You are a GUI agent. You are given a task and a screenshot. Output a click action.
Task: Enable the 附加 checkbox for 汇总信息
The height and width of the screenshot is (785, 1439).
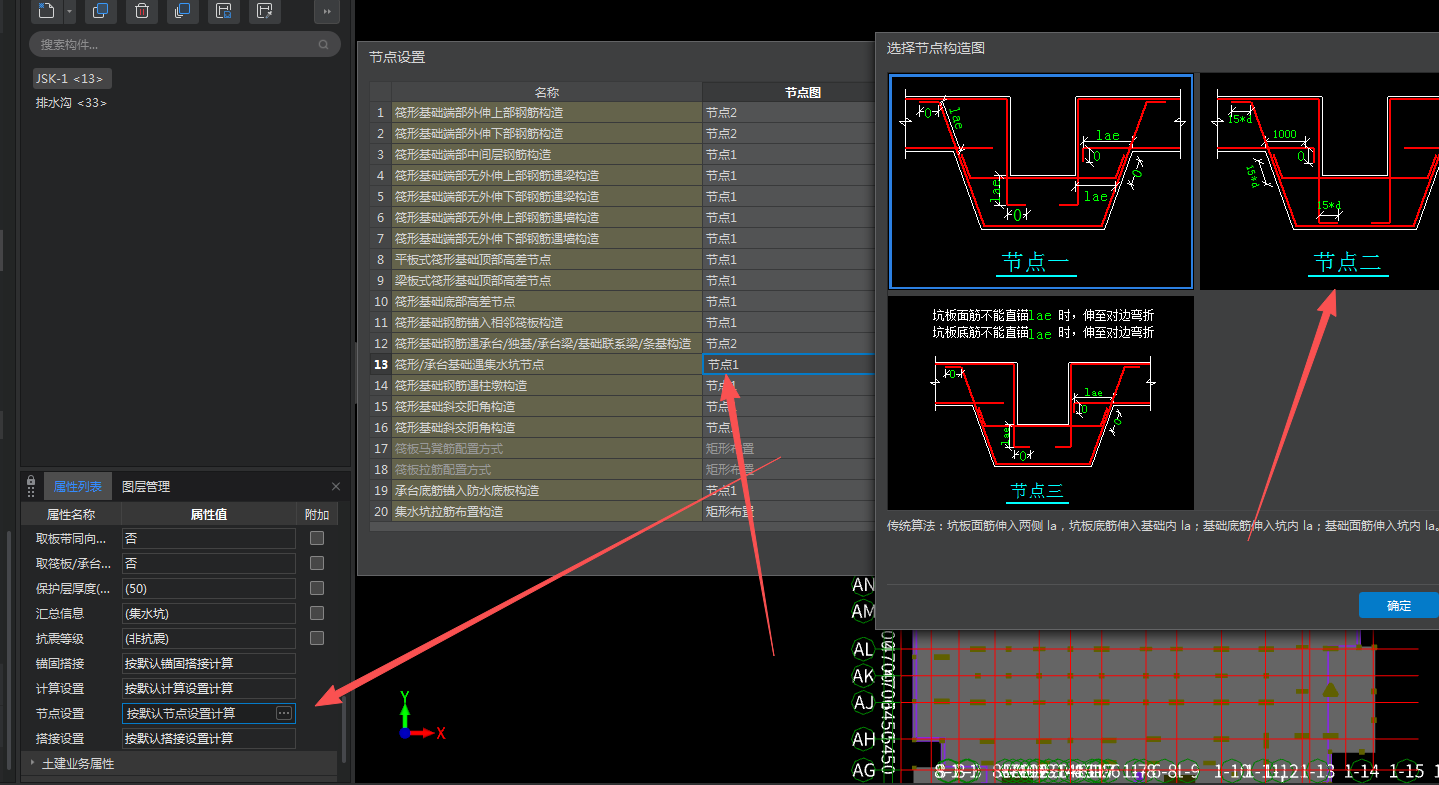(317, 613)
